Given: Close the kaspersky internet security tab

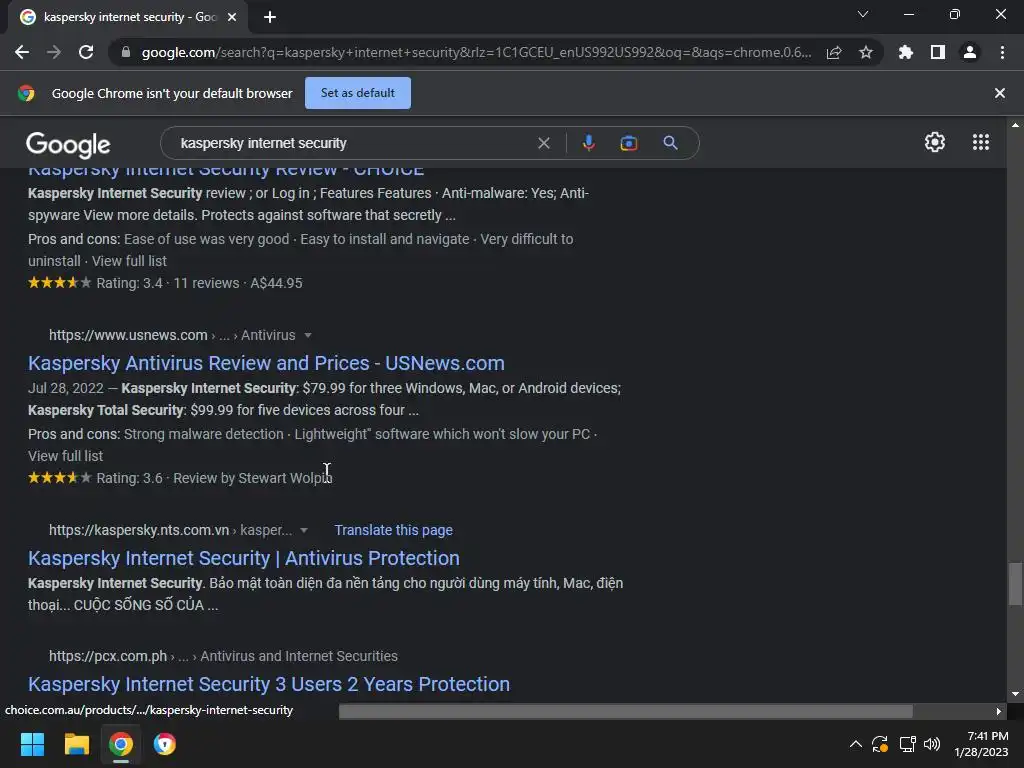Looking at the screenshot, I should click(x=232, y=17).
